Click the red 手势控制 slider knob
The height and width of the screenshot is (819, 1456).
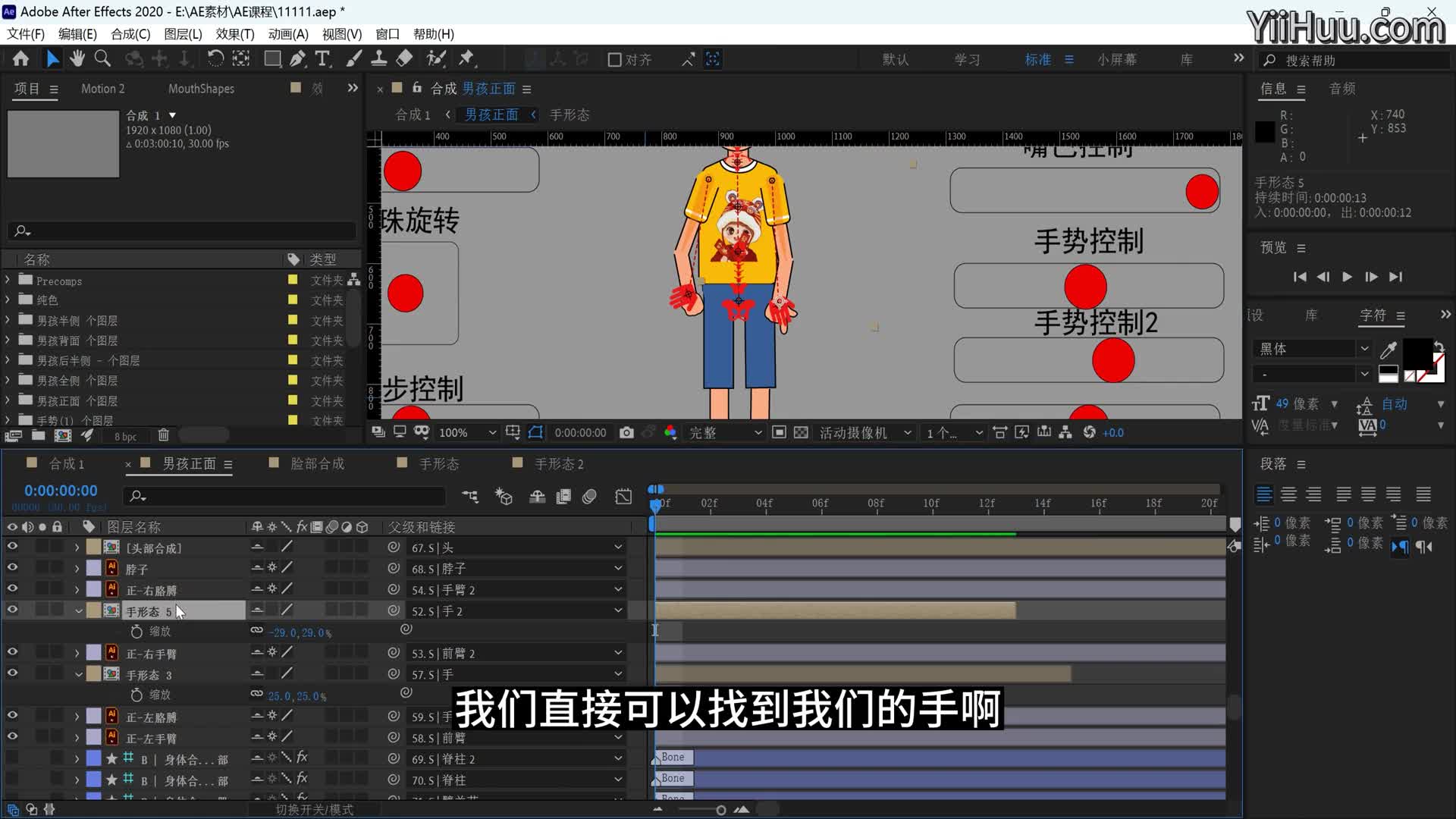coord(1085,287)
